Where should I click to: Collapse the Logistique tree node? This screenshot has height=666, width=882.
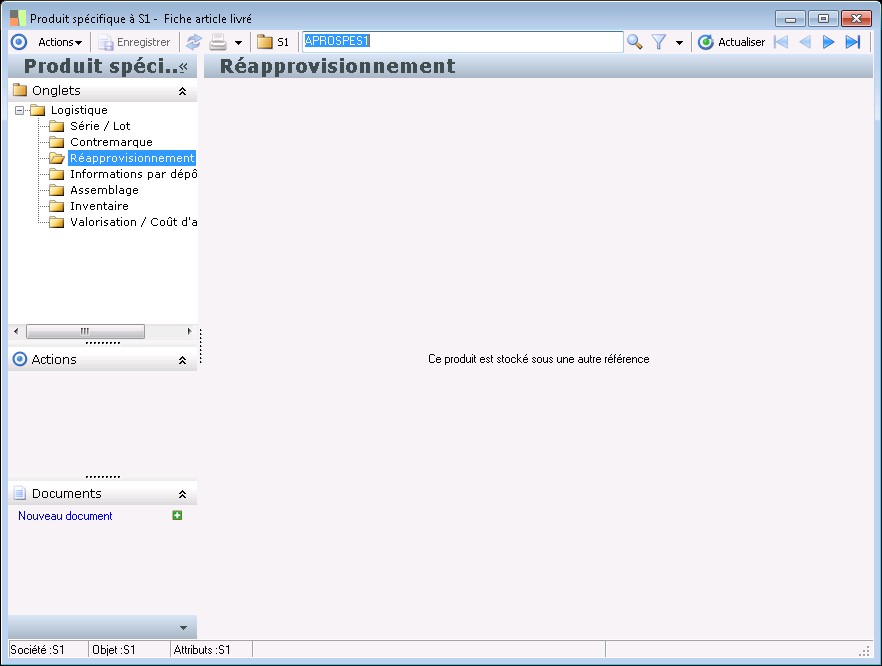point(20,110)
